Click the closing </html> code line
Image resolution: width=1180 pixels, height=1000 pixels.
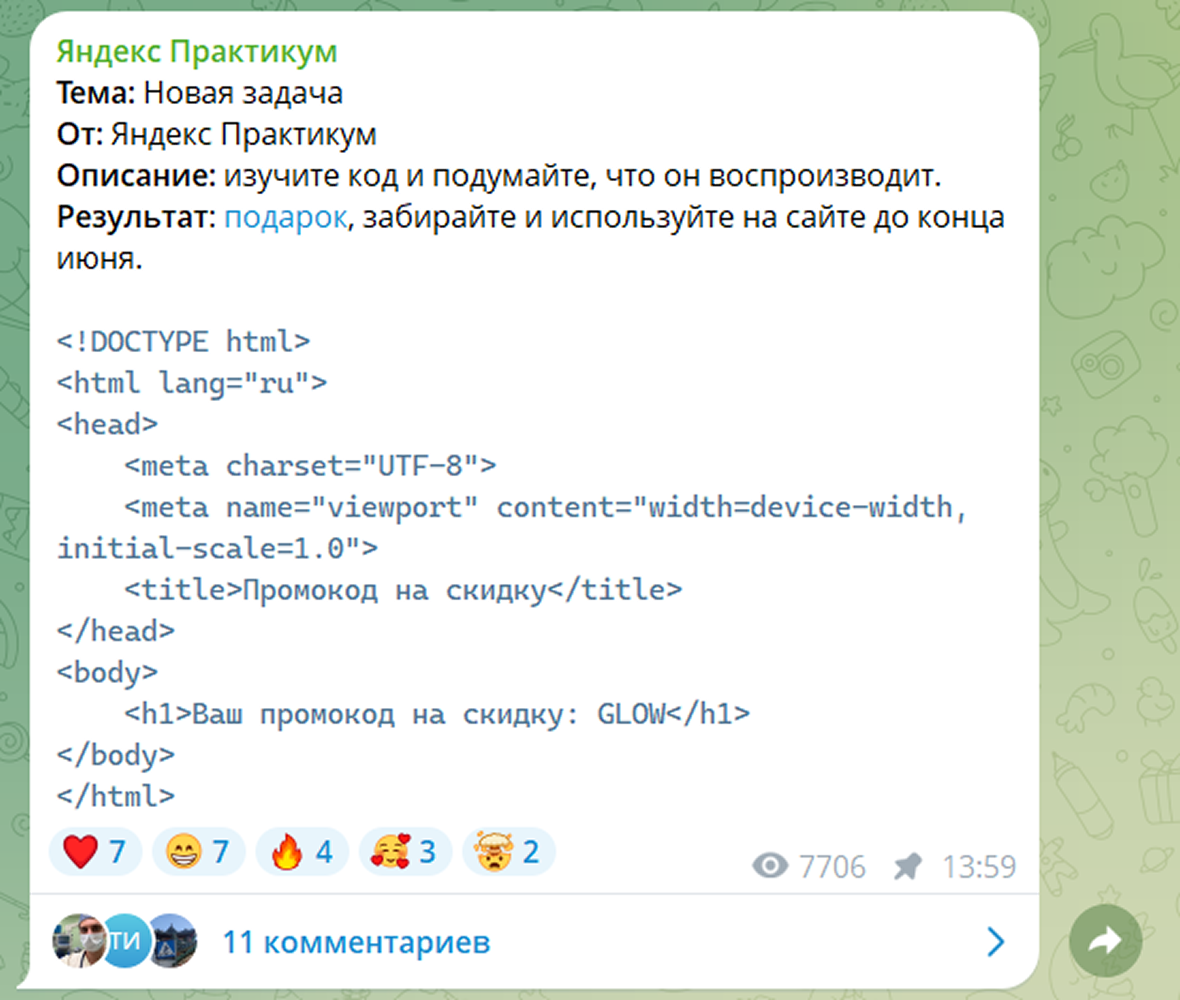[x=116, y=796]
